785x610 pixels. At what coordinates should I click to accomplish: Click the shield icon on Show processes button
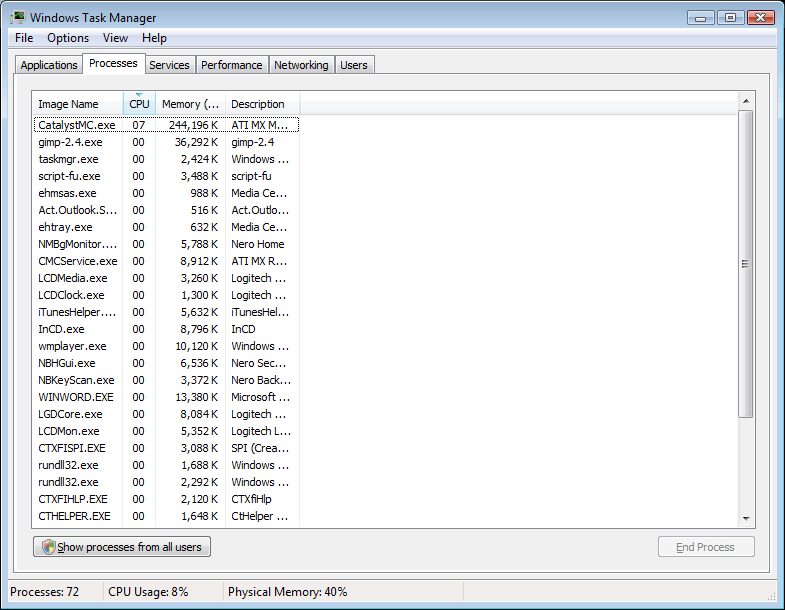49,547
